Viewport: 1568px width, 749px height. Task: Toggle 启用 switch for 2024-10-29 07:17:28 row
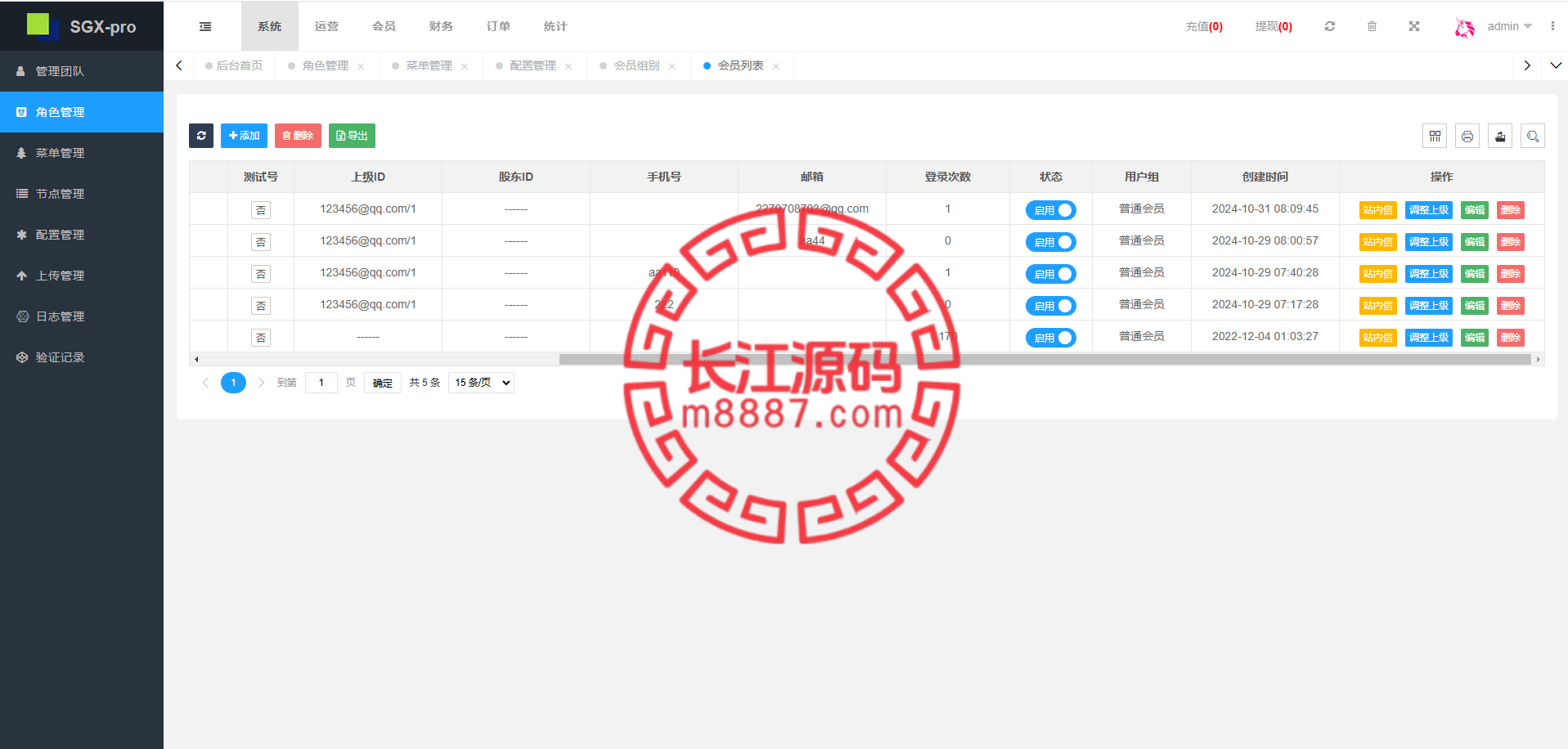coord(1051,306)
